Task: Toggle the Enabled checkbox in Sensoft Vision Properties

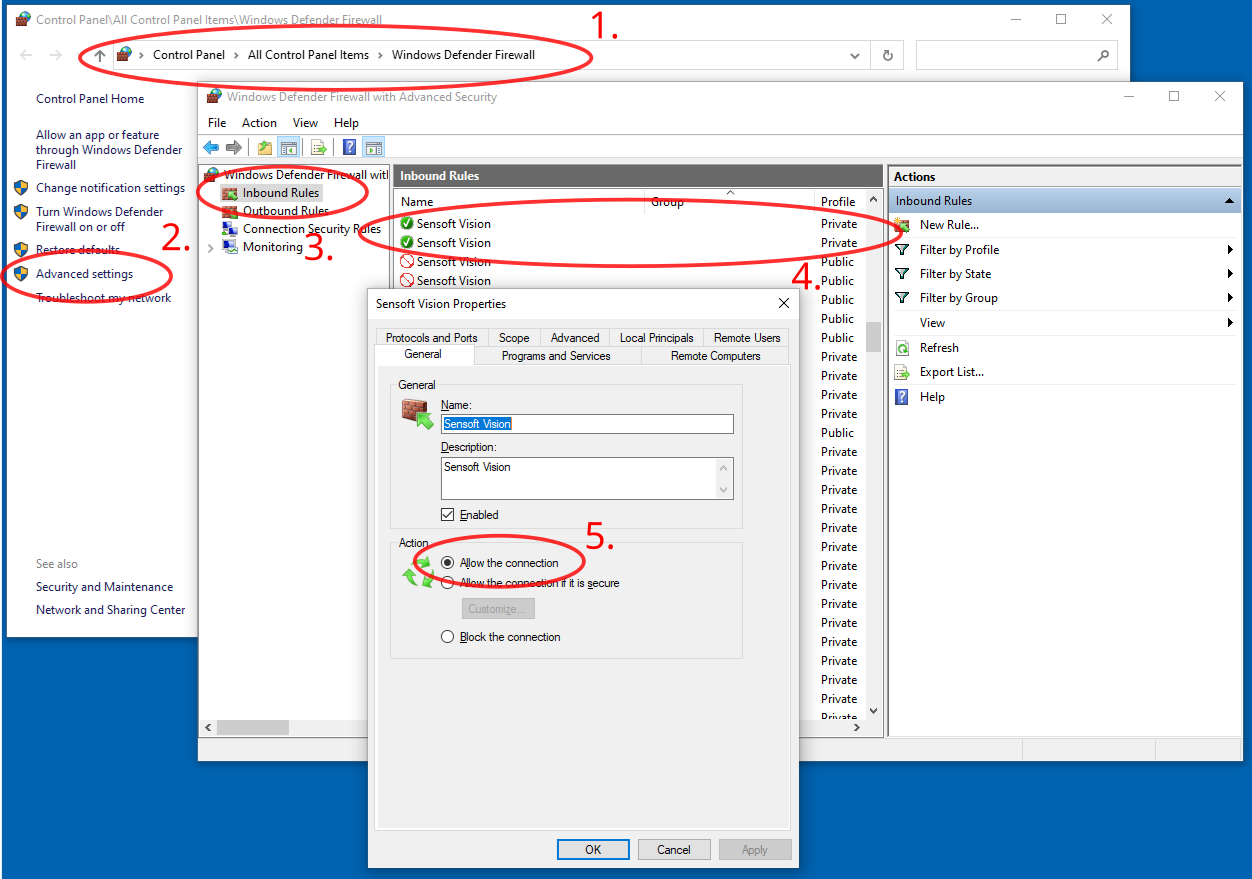Action: [448, 515]
